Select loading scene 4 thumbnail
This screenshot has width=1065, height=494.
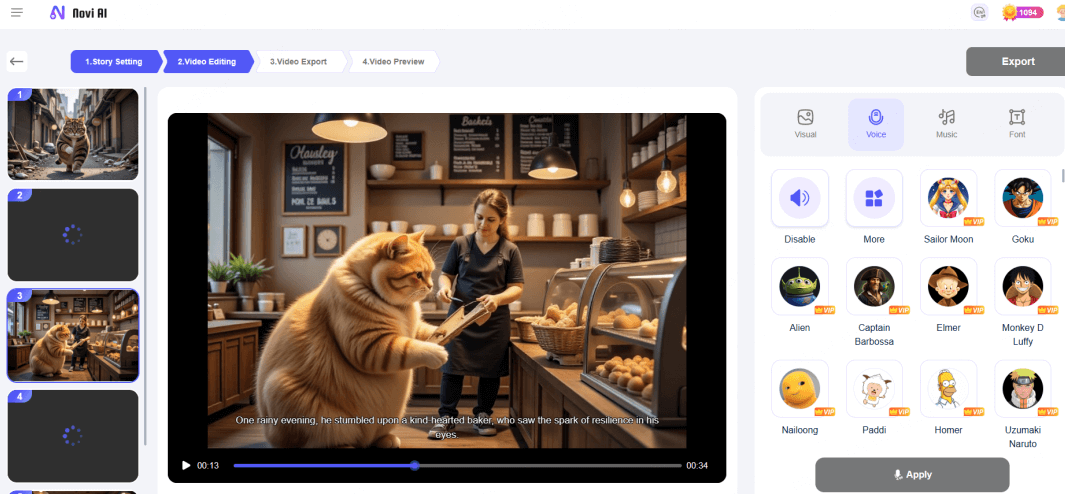tap(73, 436)
